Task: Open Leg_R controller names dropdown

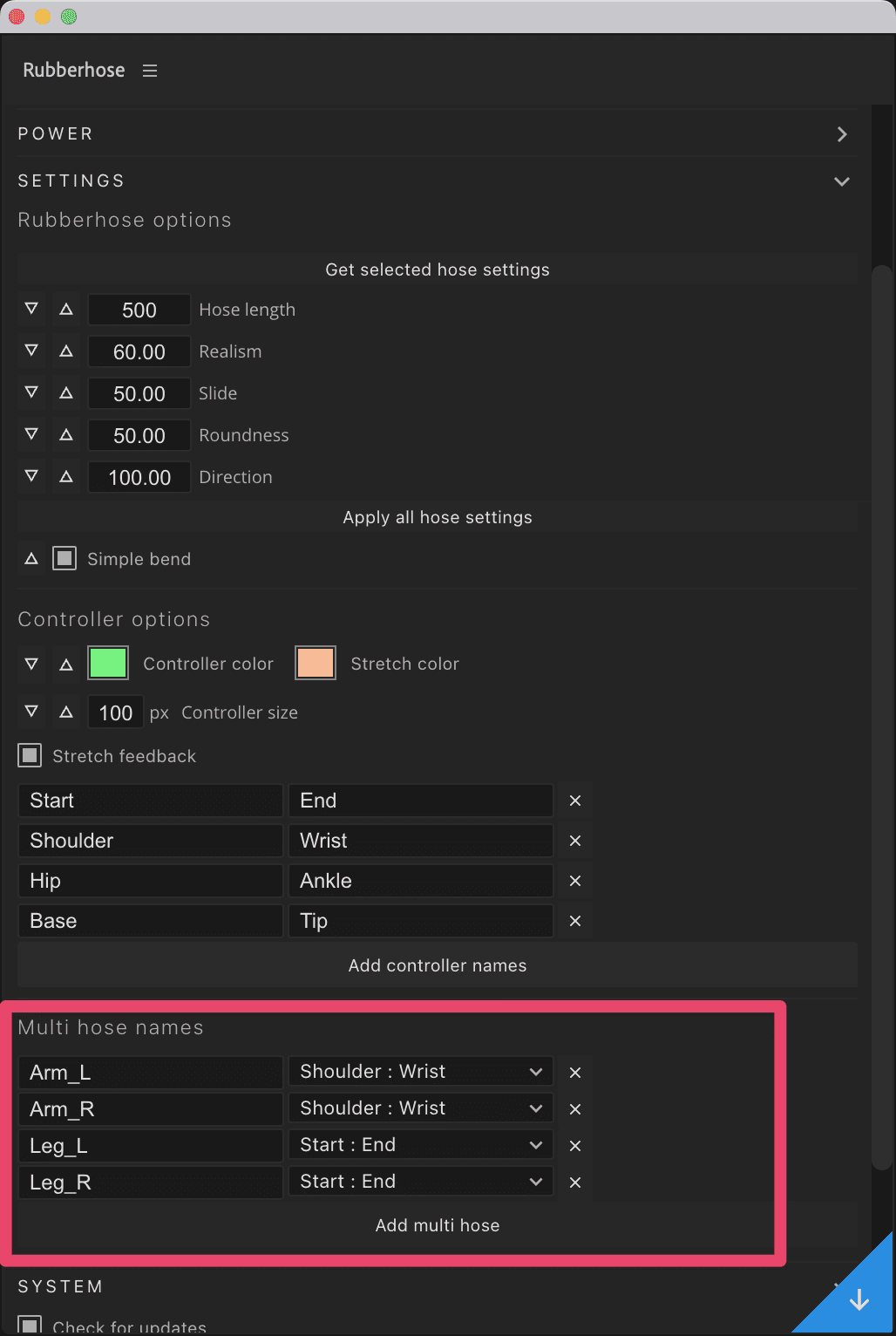Action: (x=421, y=1182)
